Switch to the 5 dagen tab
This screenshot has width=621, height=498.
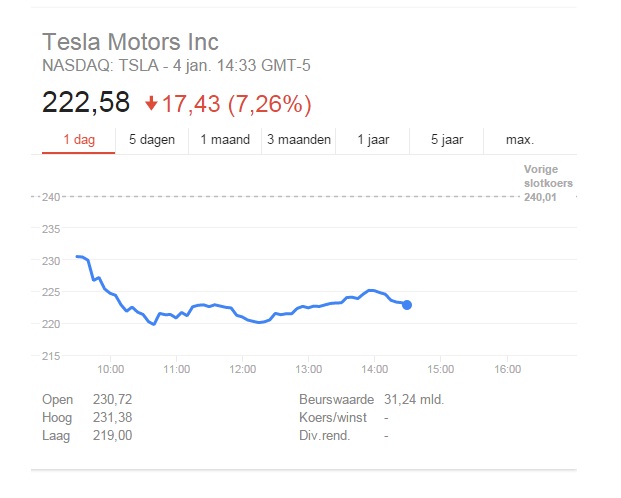tap(152, 140)
